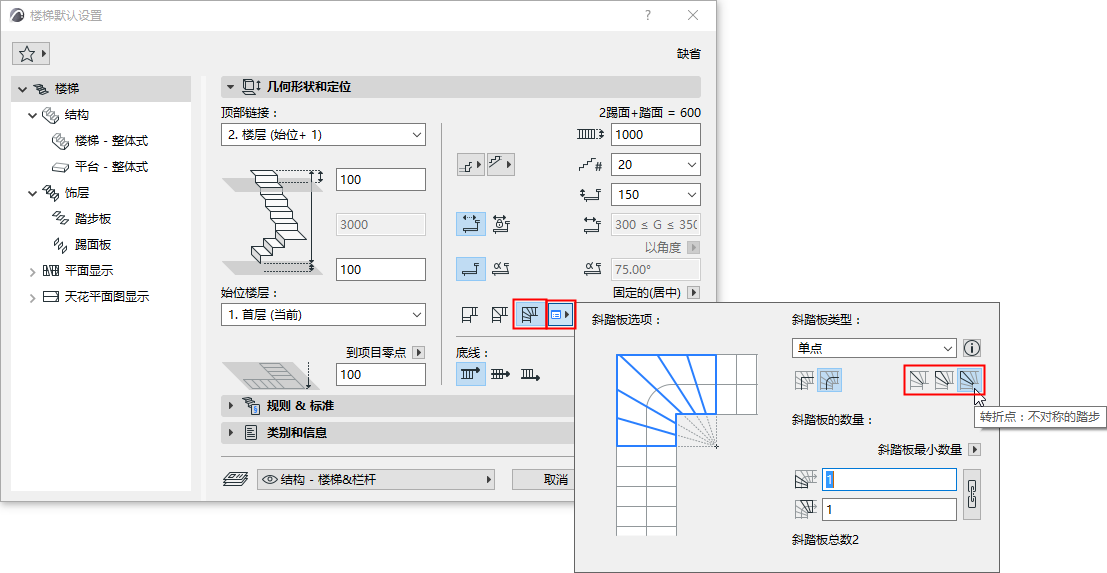Open the stair start step options flyout
Image resolution: width=1107 pixels, height=573 pixels.
[x=470, y=165]
